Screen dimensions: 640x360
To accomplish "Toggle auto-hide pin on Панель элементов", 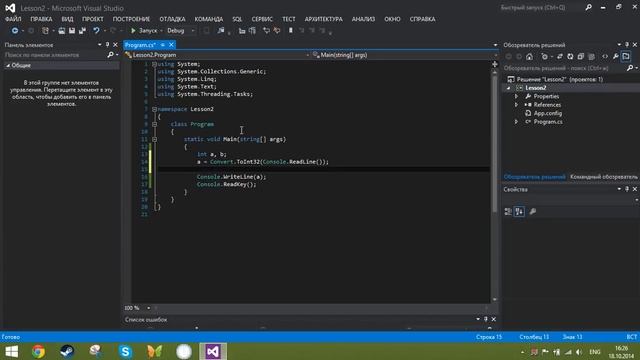I will [x=107, y=44].
